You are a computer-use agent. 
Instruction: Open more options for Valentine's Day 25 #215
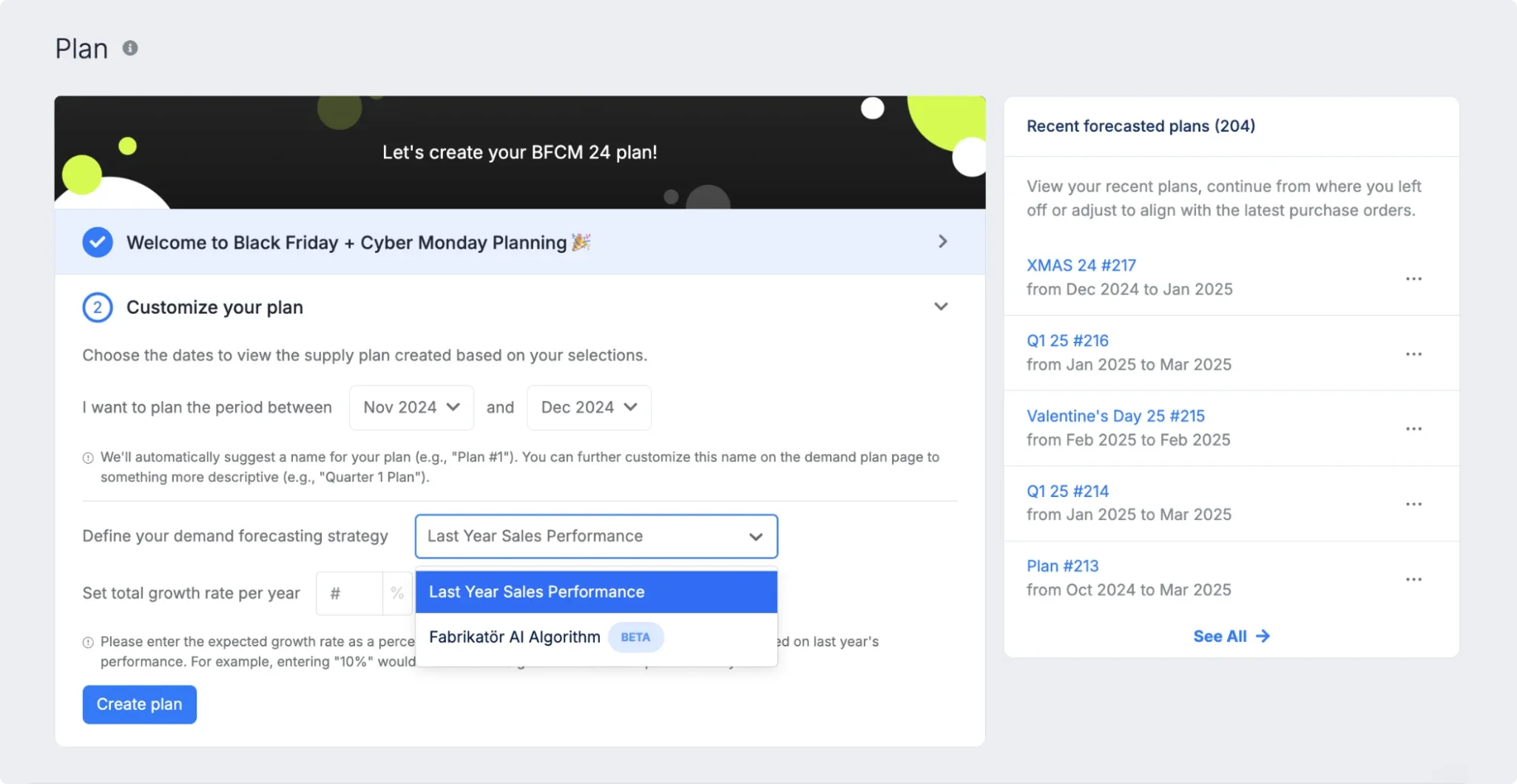point(1413,429)
